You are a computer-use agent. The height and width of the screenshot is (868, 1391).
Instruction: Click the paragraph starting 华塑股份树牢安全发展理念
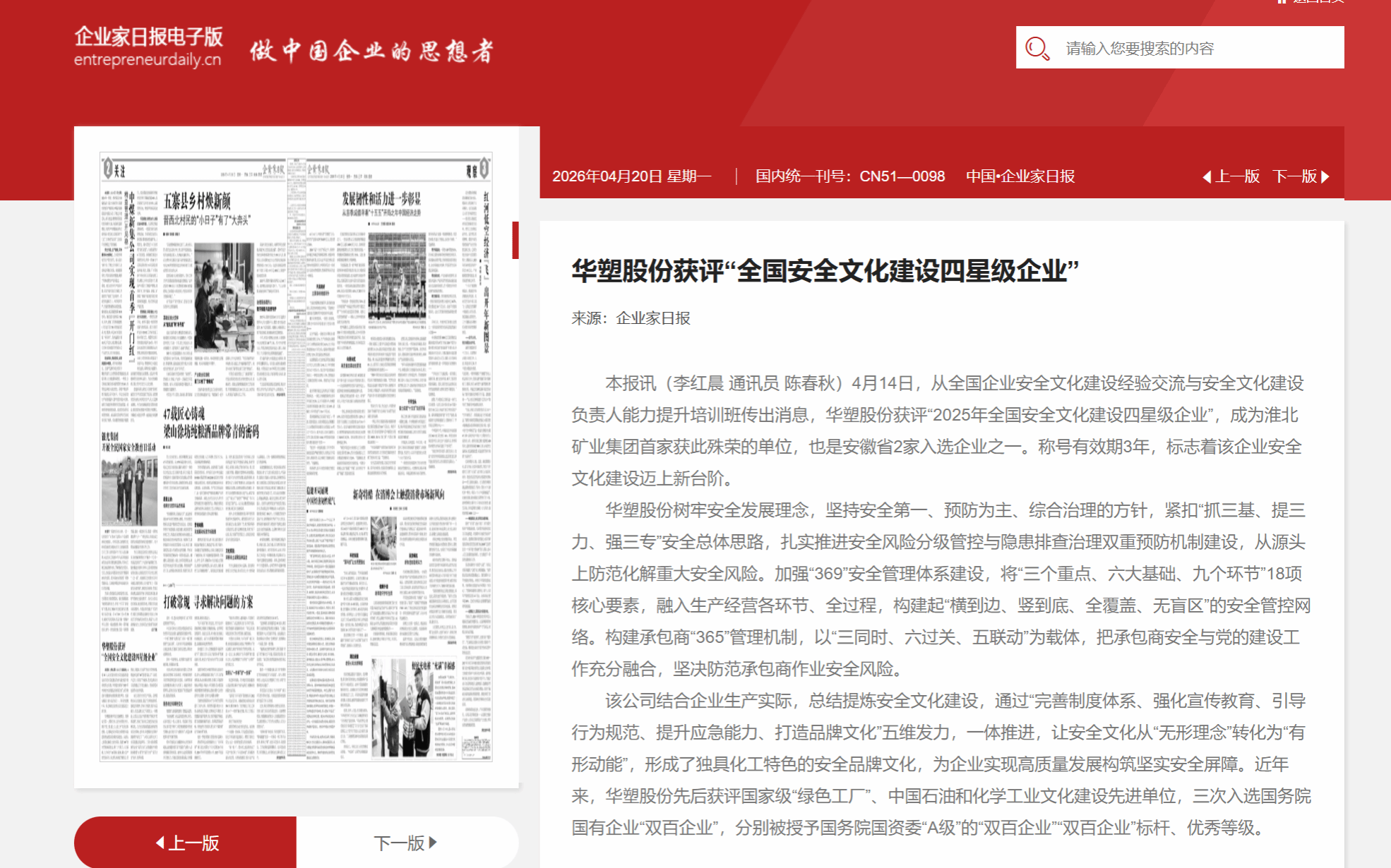(941, 589)
